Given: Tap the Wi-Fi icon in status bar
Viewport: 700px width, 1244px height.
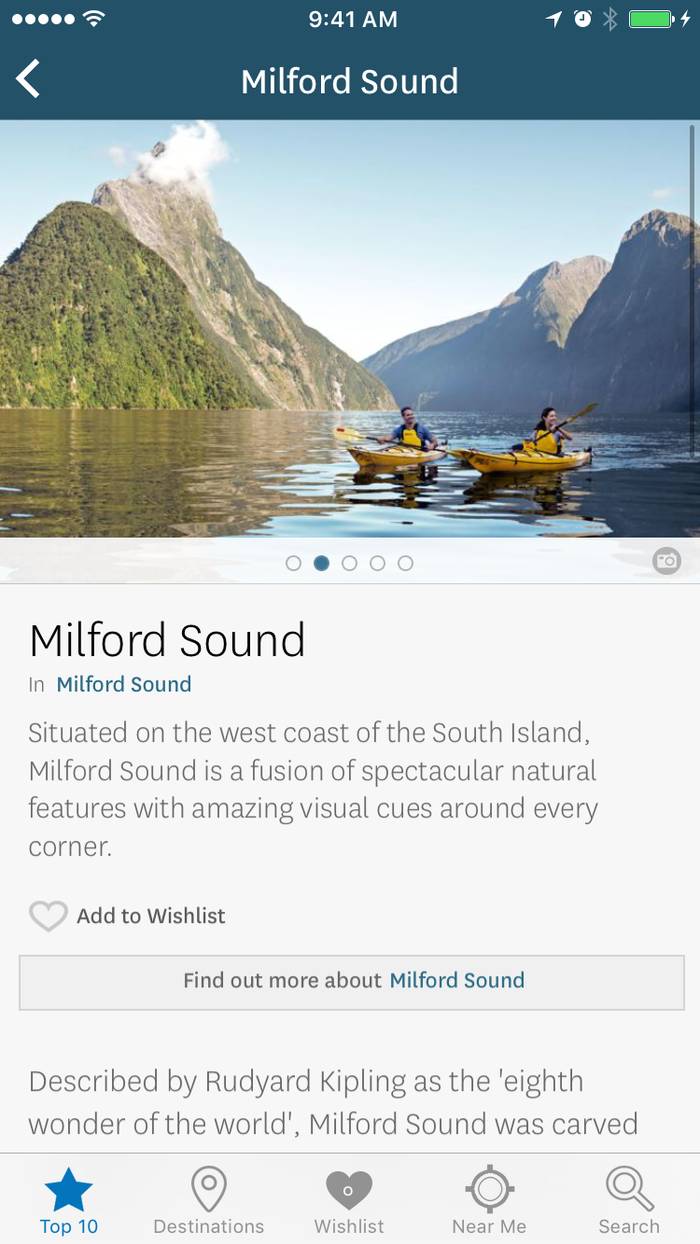Looking at the screenshot, I should pyautogui.click(x=93, y=19).
